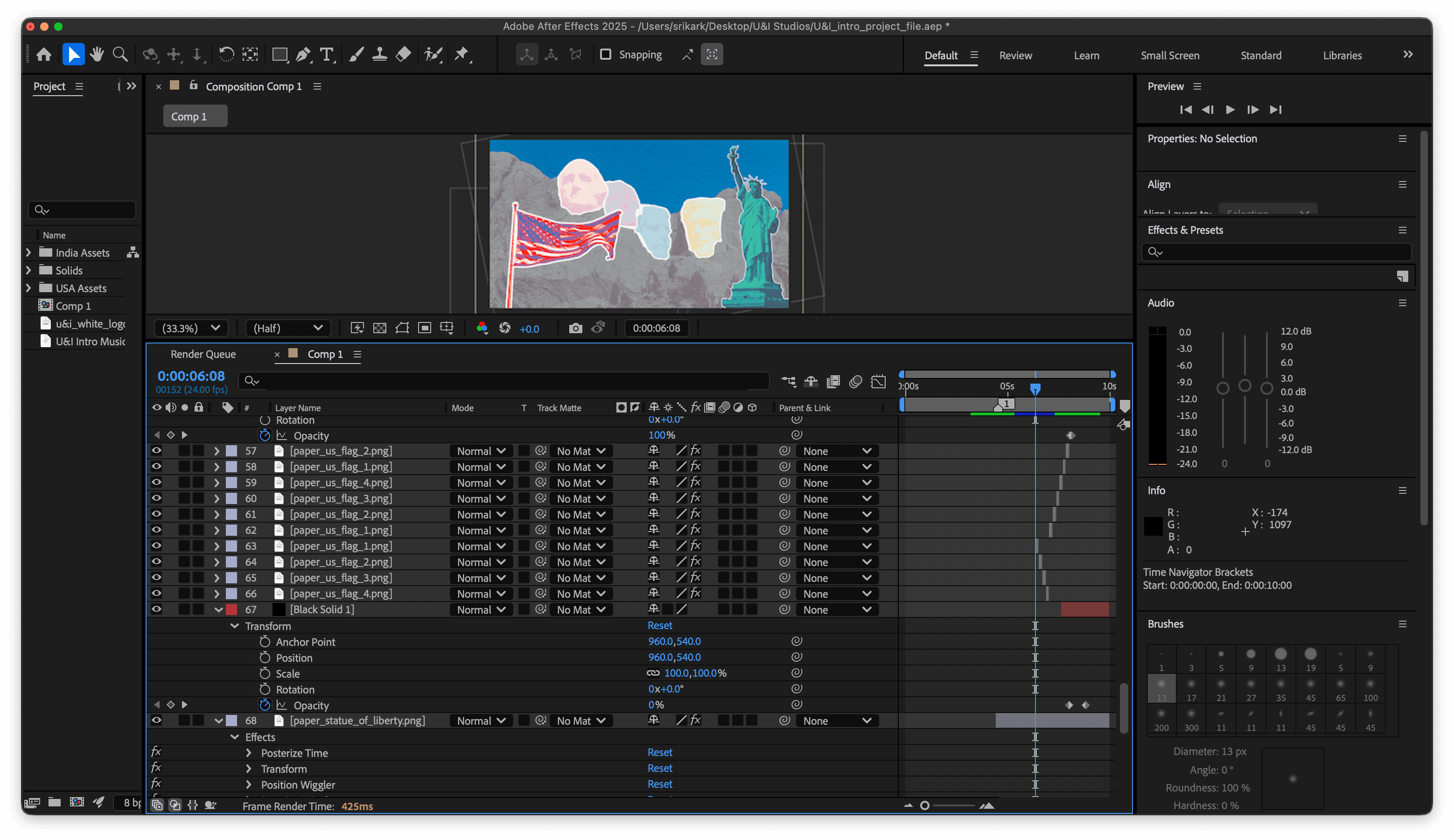Select the Pen tool in toolbar
The width and height of the screenshot is (1454, 840).
click(303, 55)
